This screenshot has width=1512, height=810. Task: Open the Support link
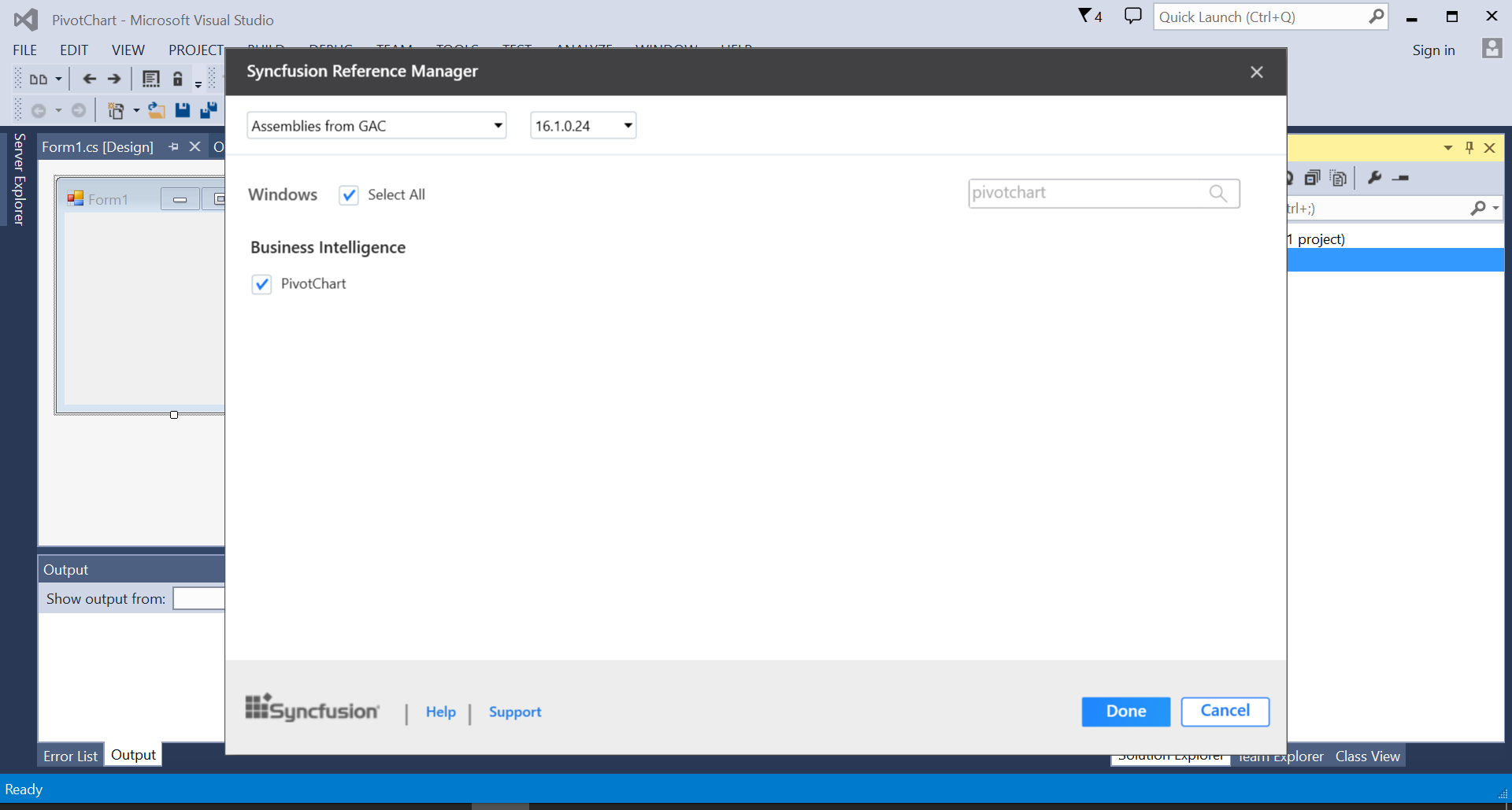click(515, 712)
